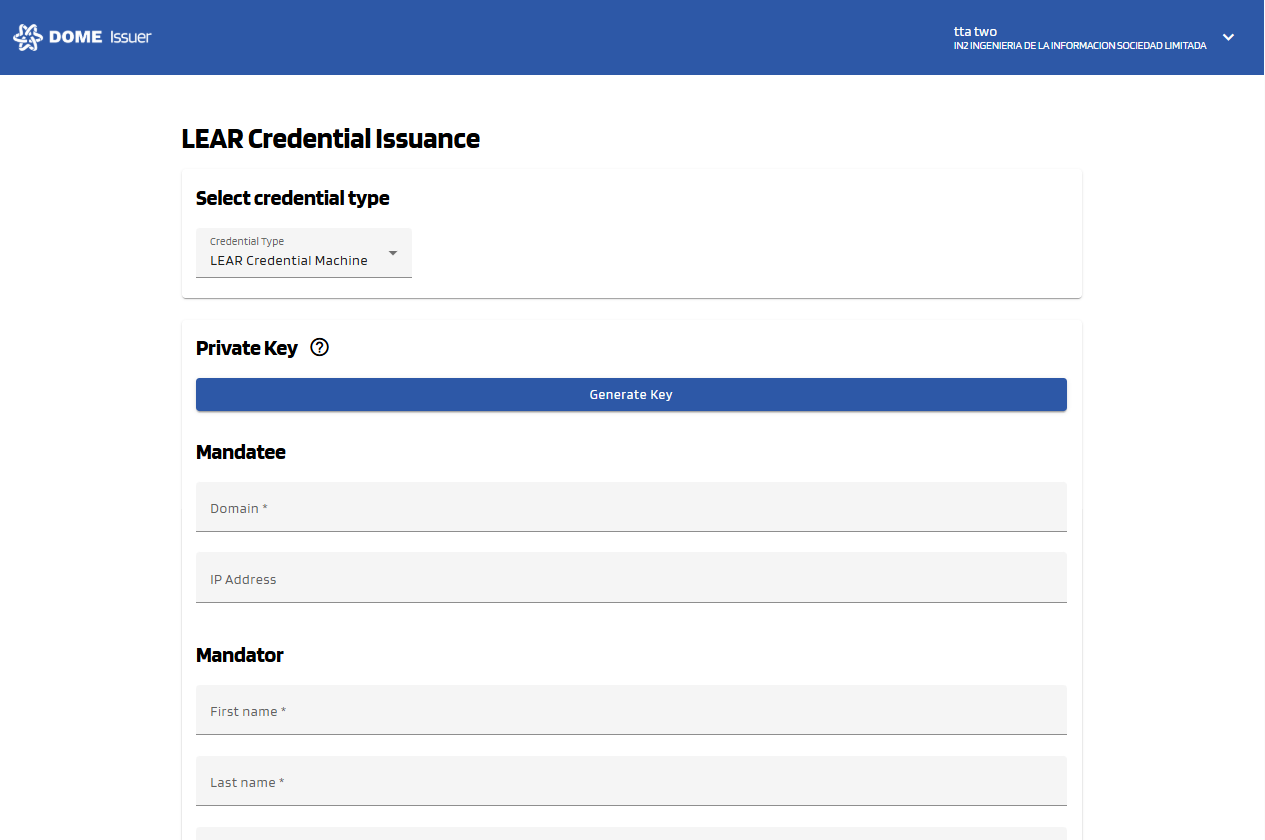
Task: Focus the IP Address input field
Action: tap(631, 579)
